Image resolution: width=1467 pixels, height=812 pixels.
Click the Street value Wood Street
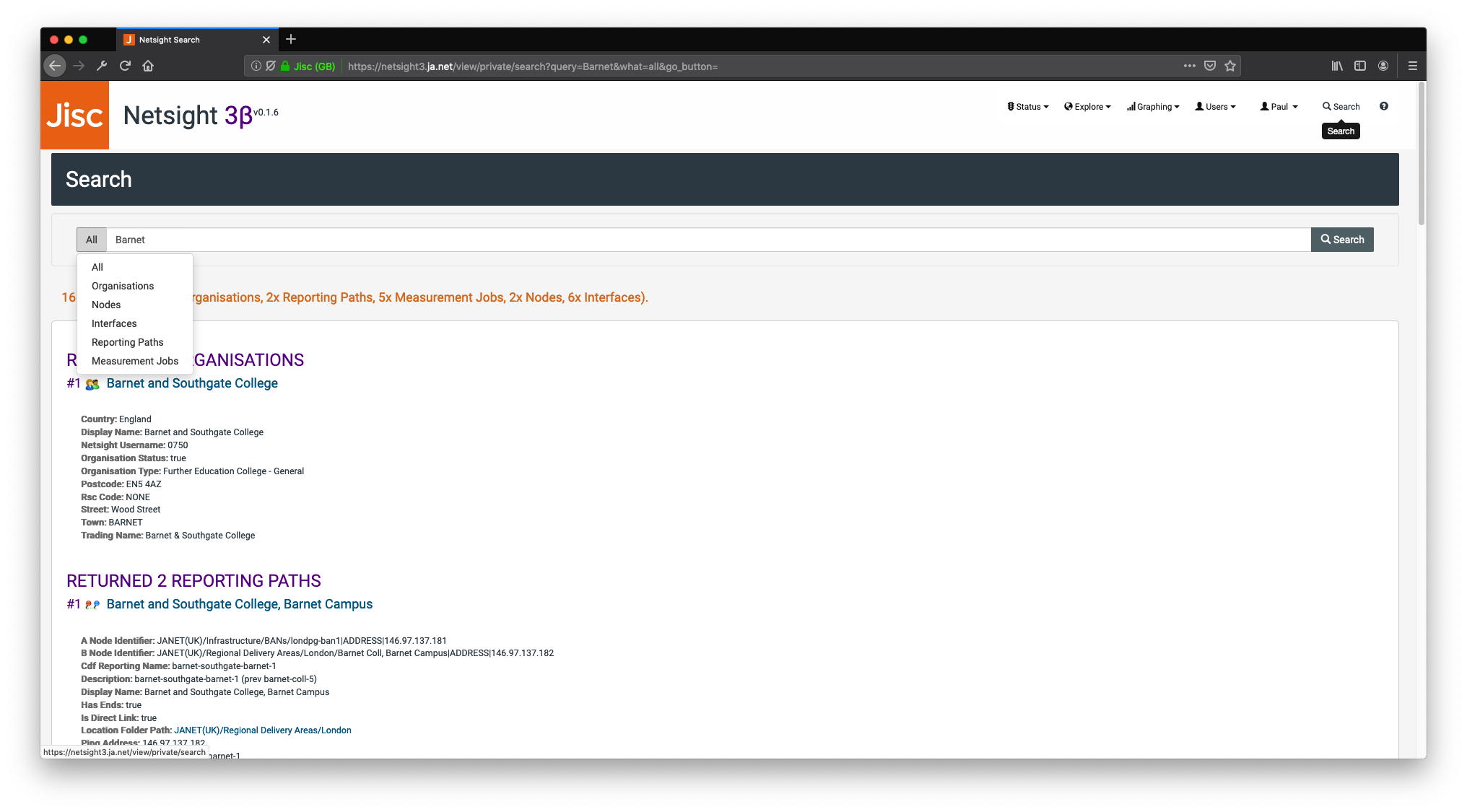(136, 510)
